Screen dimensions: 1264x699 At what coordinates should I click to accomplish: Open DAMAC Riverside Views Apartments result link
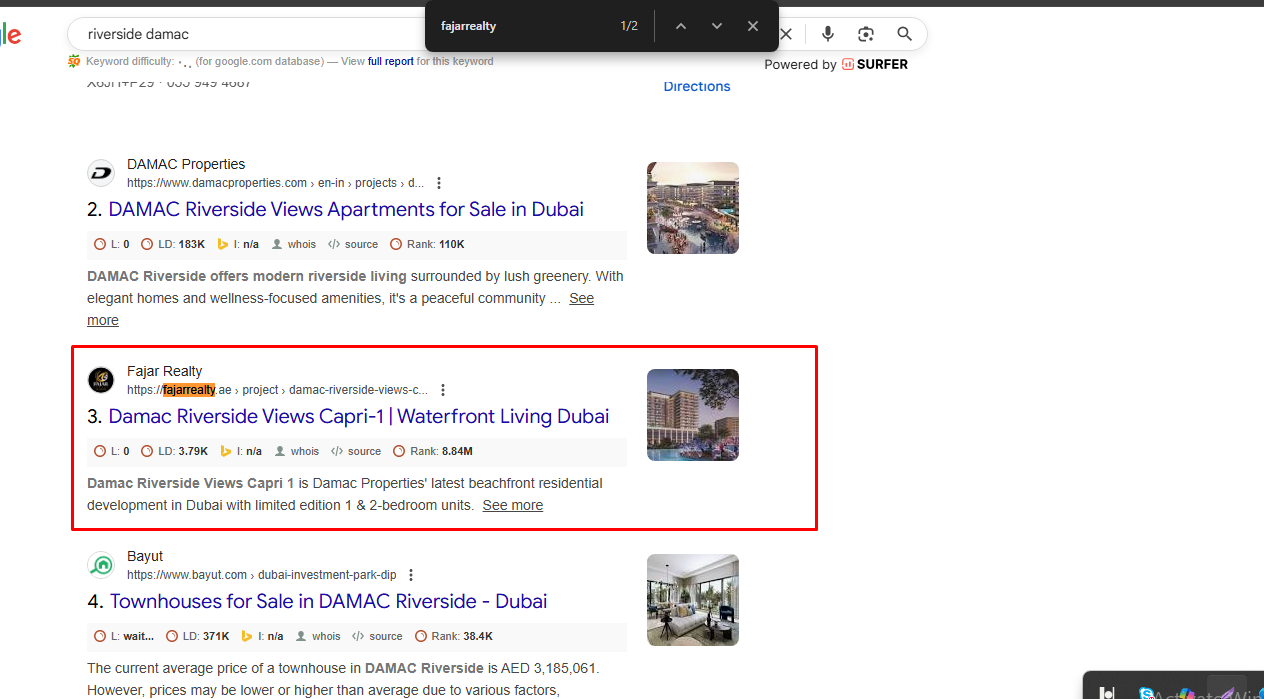[x=345, y=209]
